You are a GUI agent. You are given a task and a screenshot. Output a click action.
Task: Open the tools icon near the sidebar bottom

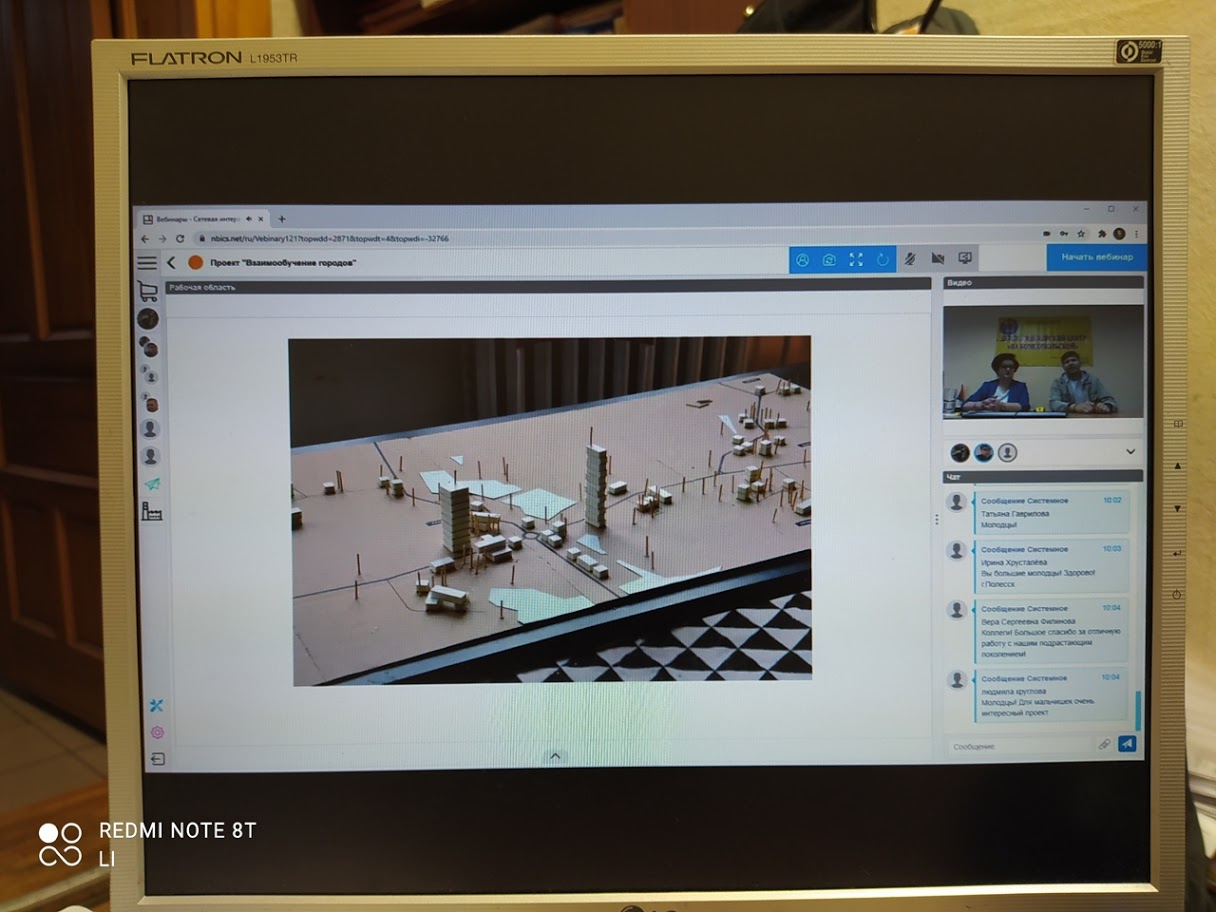pyautogui.click(x=156, y=705)
